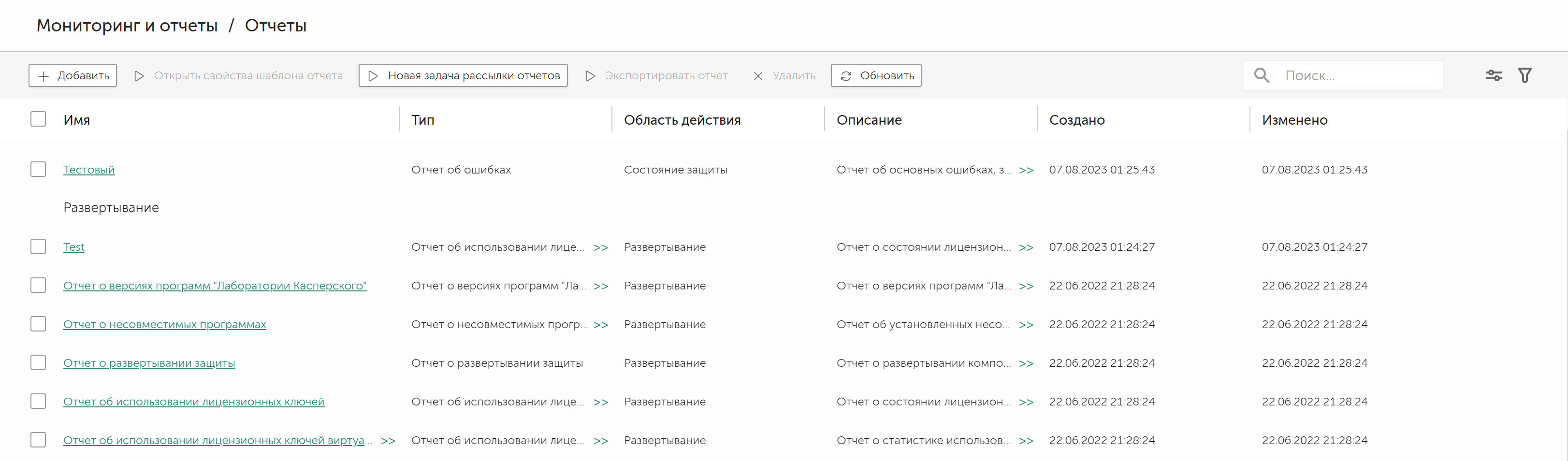Viewport: 1568px width, 461px height.
Task: Check the Тестовый report checkbox
Action: tap(38, 169)
